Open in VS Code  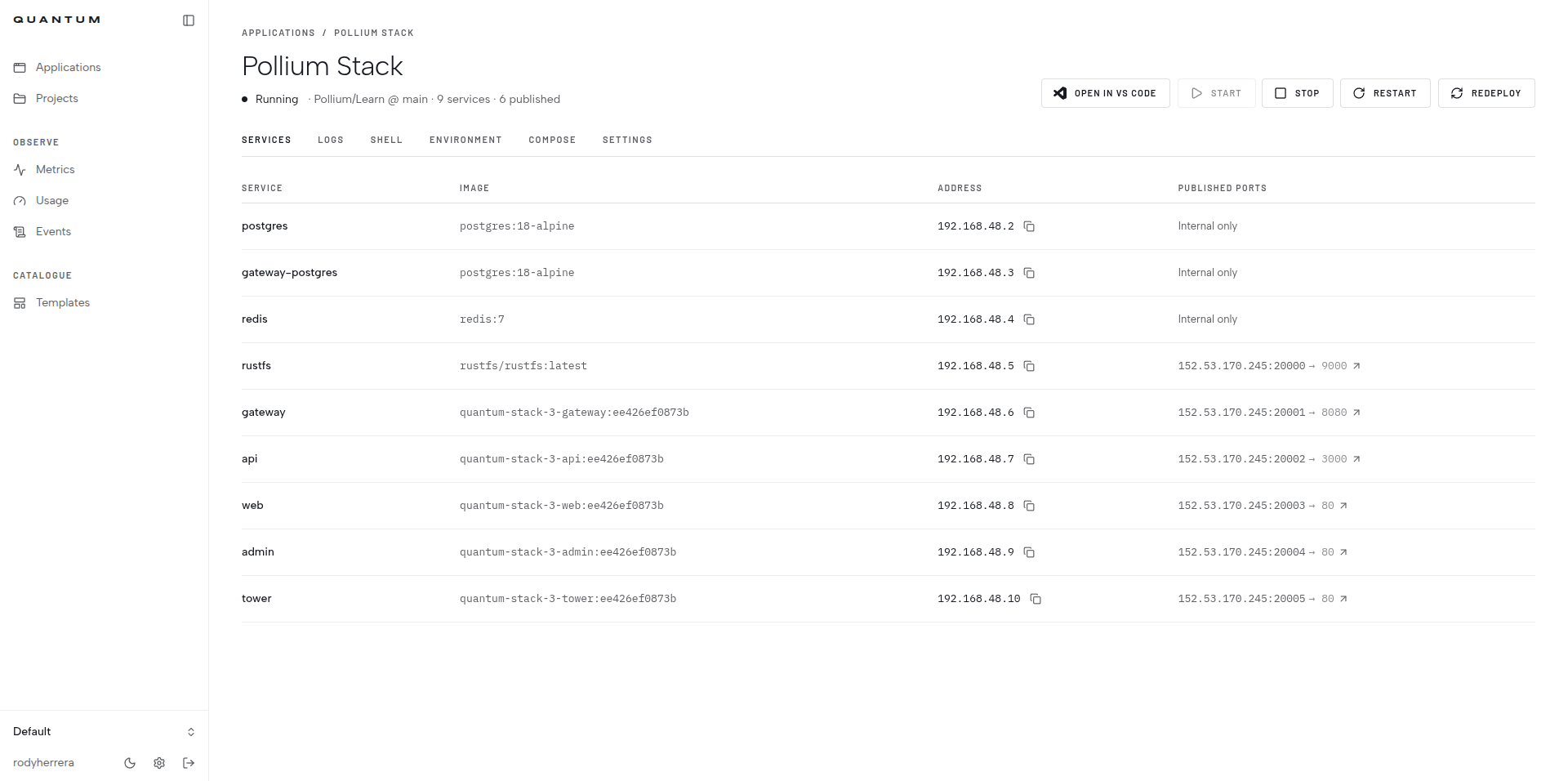click(x=1106, y=93)
